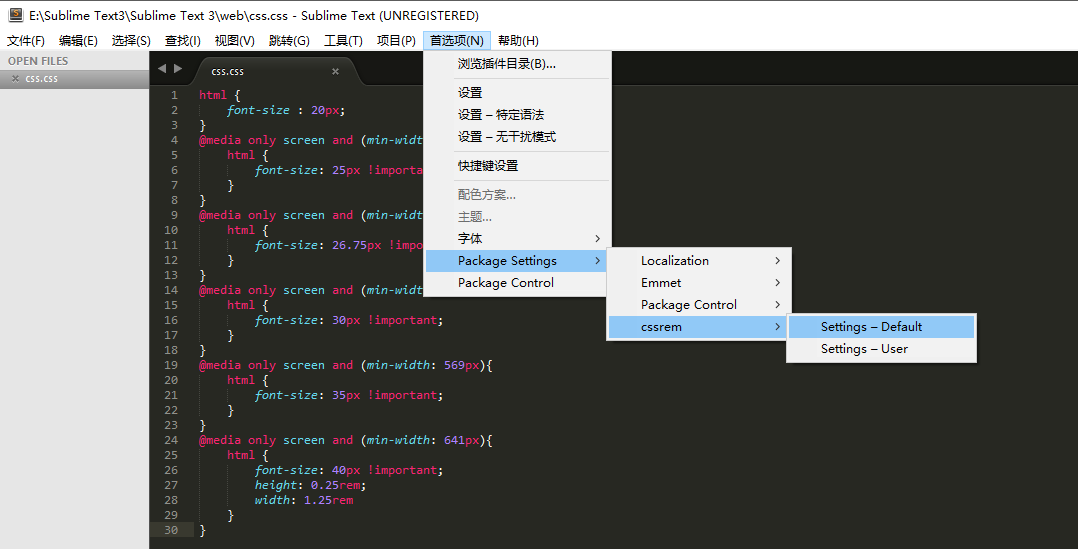Open the 项目(P) menu

(x=396, y=41)
